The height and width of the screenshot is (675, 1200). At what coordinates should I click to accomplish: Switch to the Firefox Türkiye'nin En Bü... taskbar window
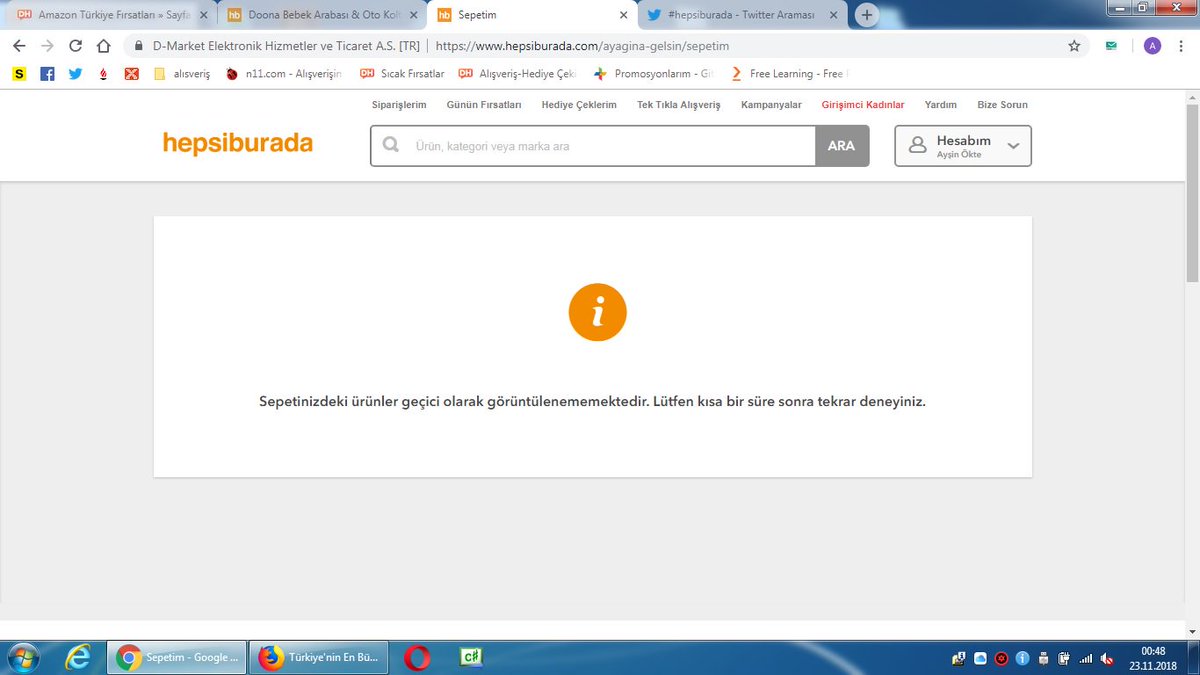coord(318,657)
